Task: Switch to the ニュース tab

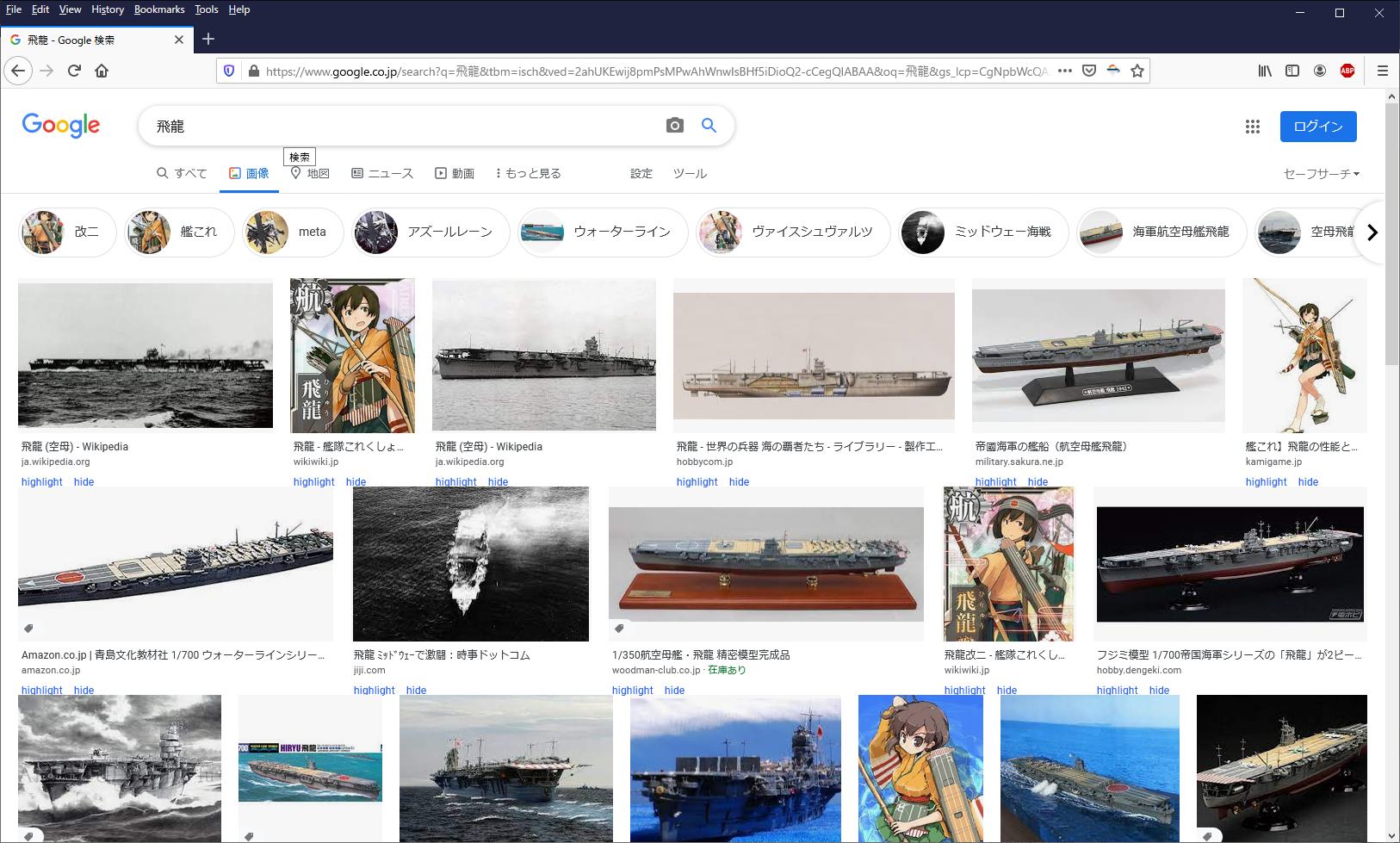Action: [382, 173]
